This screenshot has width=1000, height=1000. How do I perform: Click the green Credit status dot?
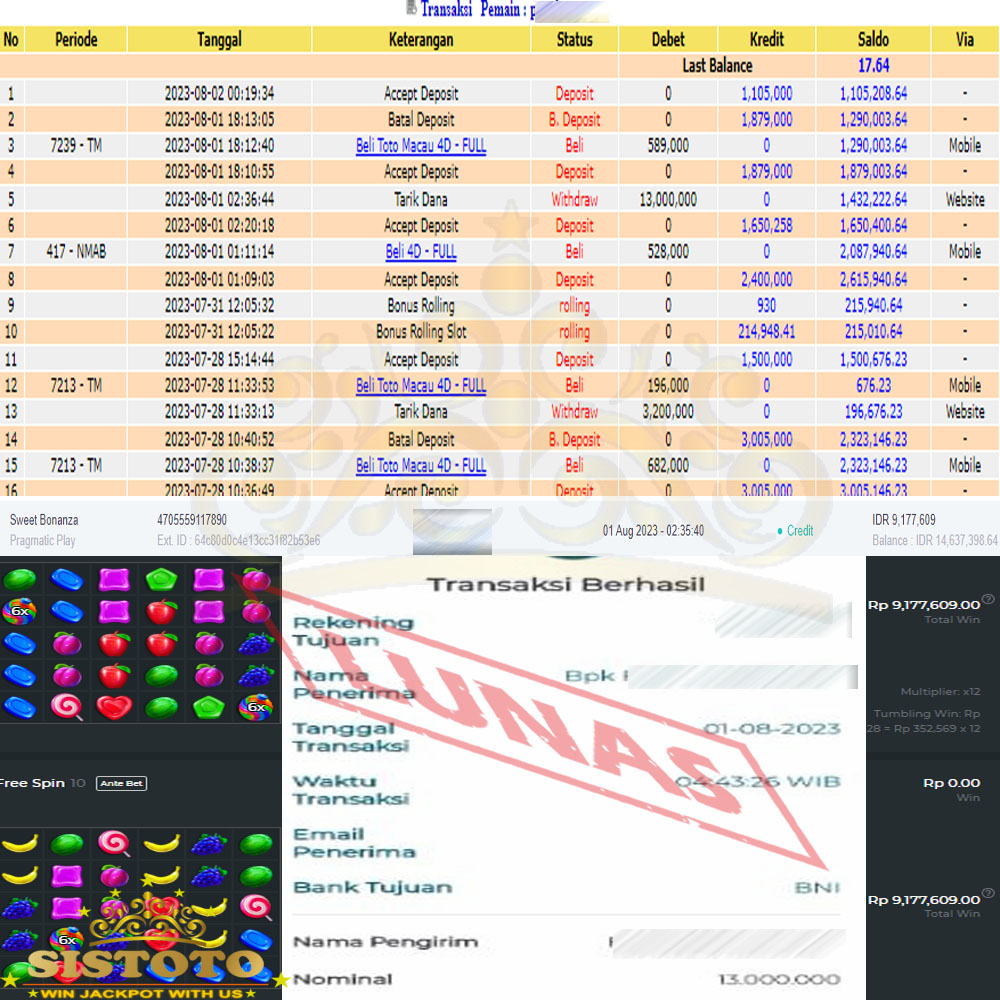[x=780, y=531]
